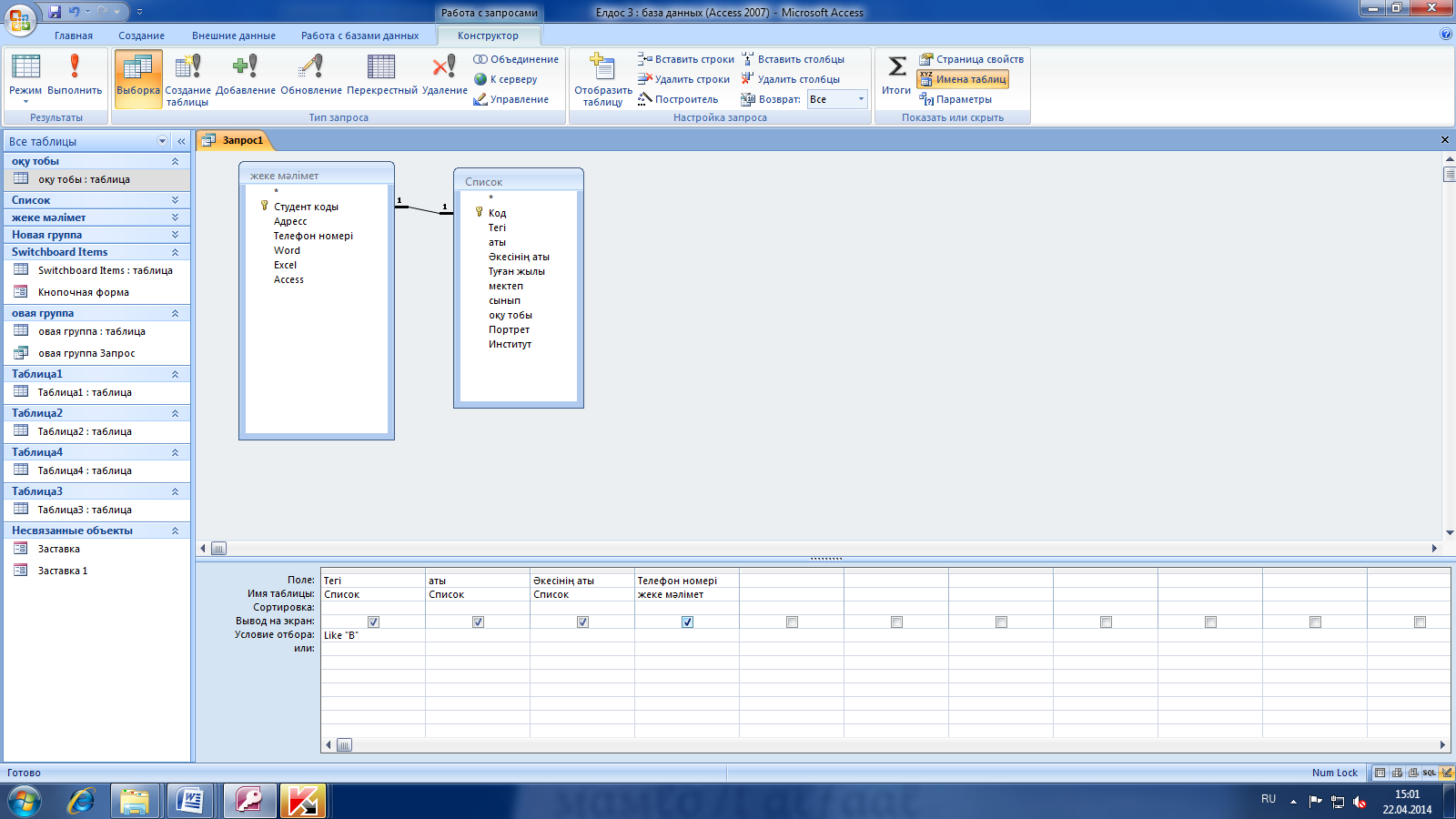Viewport: 1456px width, 819px height.
Task: Click Вставить столбцы
Action: [794, 59]
